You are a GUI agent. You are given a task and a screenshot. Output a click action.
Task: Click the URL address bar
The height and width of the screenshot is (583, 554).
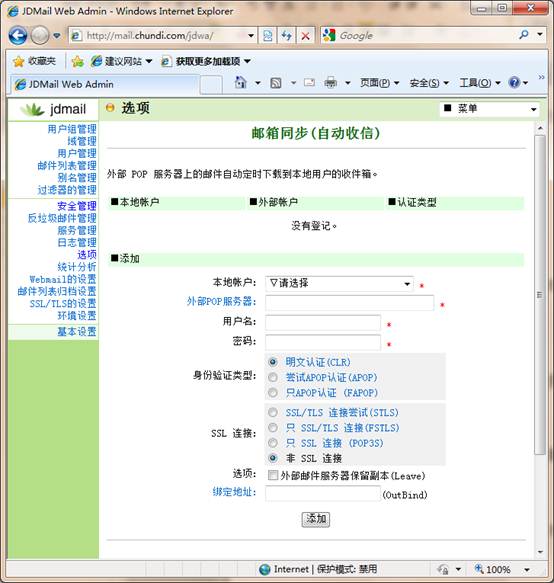tap(164, 36)
